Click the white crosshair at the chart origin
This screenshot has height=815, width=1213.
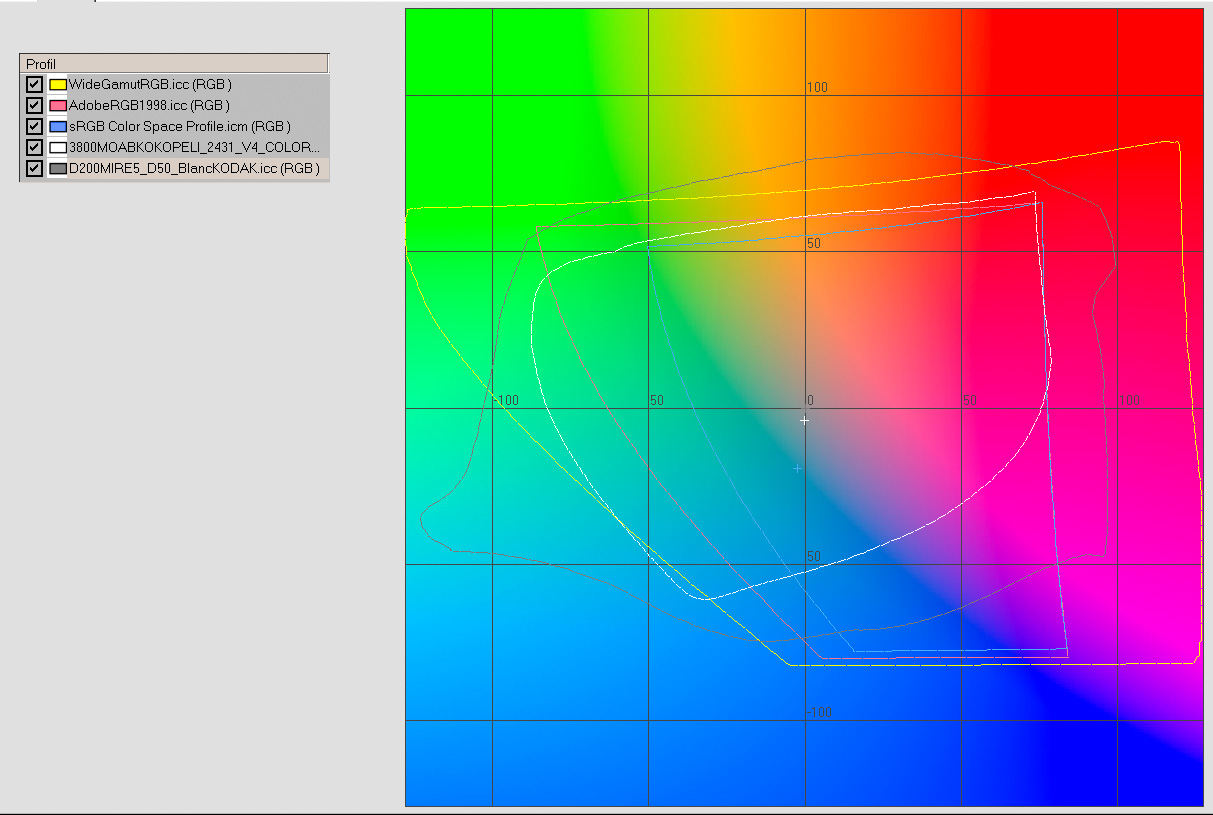804,420
